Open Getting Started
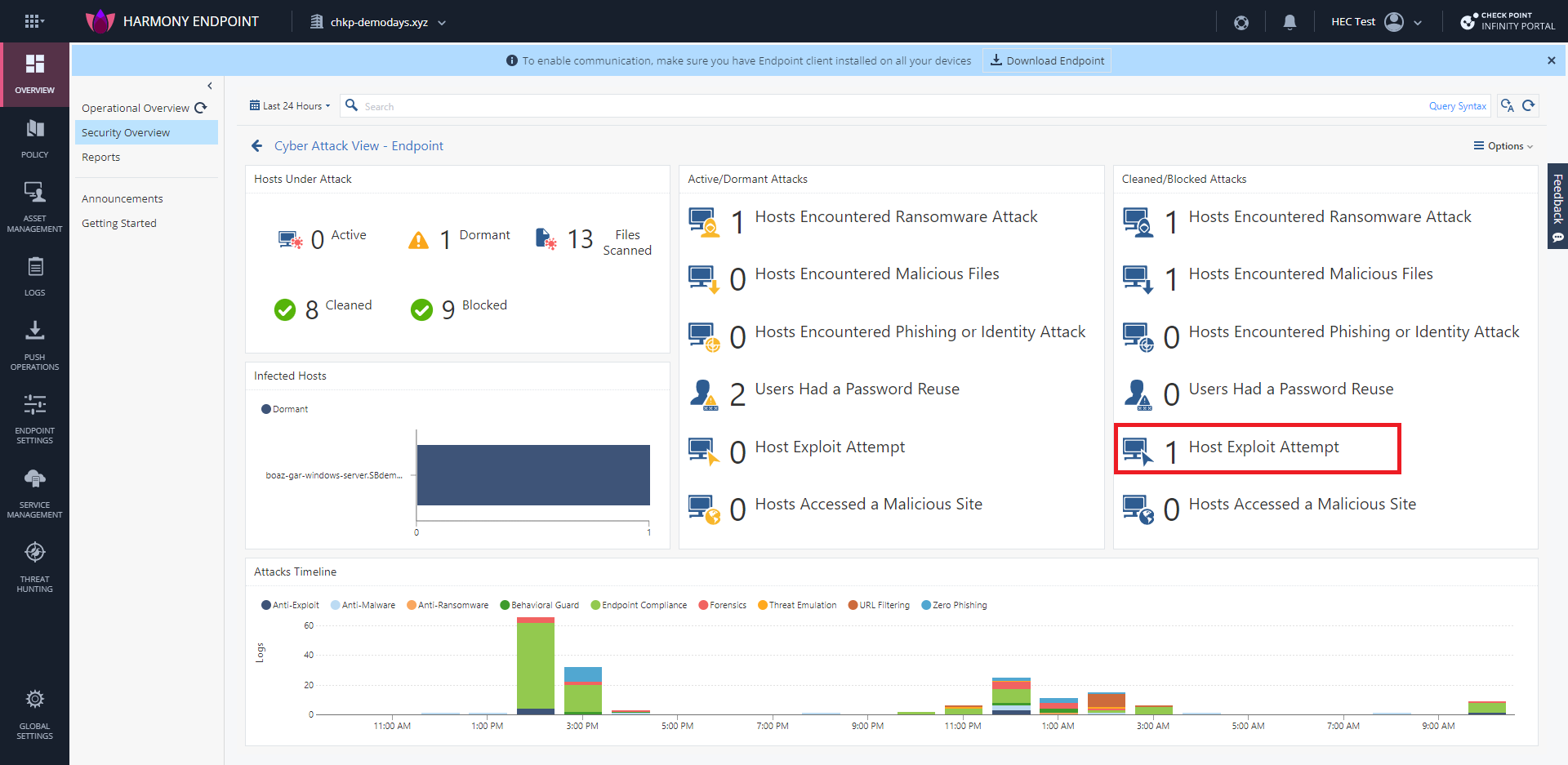Screen dimensions: 1568x765 click(119, 223)
